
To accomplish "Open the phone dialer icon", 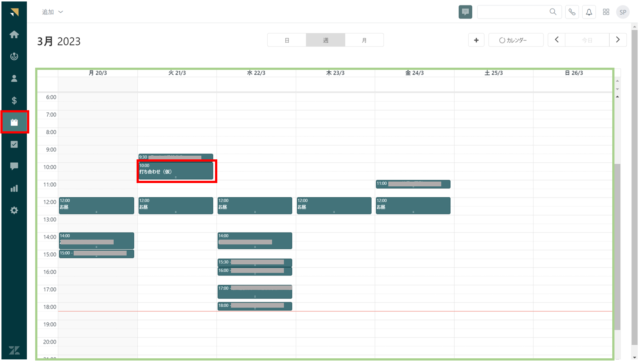I will coord(572,12).
